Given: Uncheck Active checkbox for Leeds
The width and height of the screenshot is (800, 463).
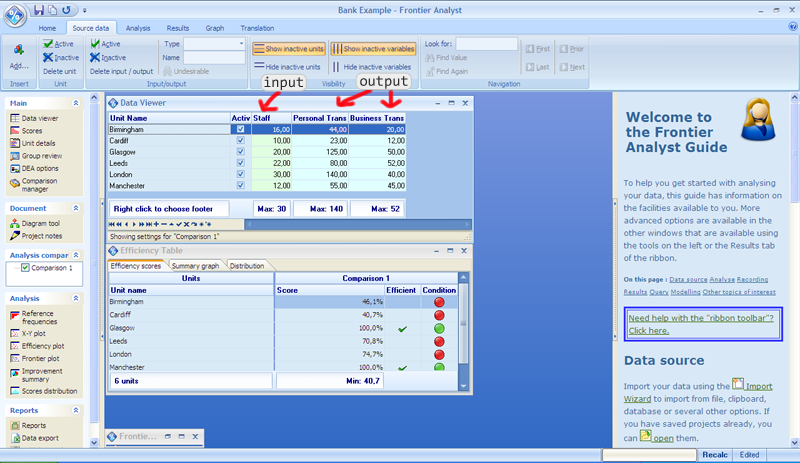Looking at the screenshot, I should pyautogui.click(x=240, y=163).
